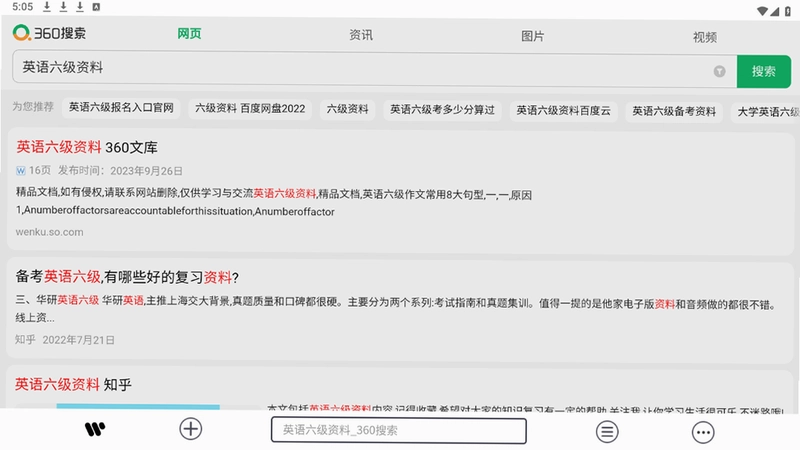The image size is (800, 450).
Task: Tap the 360搜索 logo
Action: tap(49, 33)
